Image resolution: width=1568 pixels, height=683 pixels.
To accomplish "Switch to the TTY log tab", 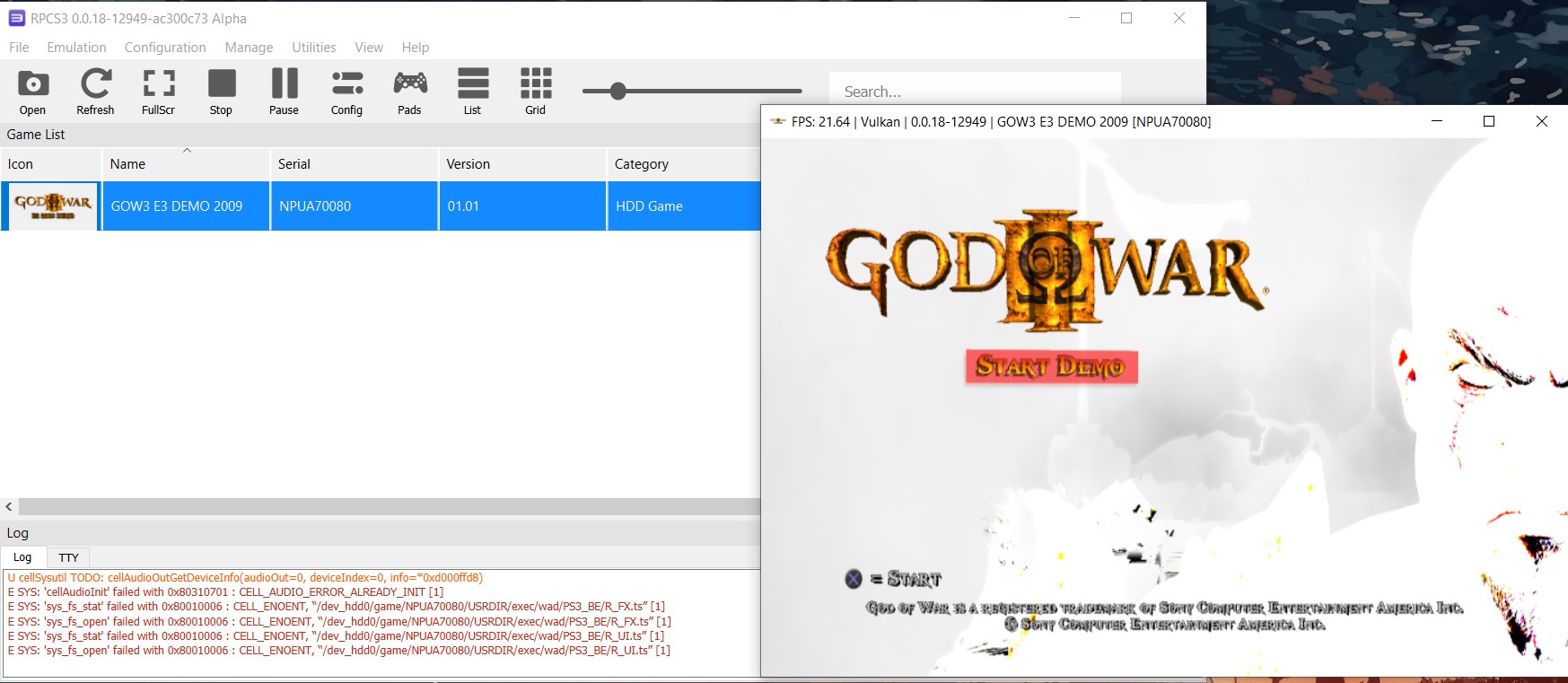I will [x=68, y=557].
